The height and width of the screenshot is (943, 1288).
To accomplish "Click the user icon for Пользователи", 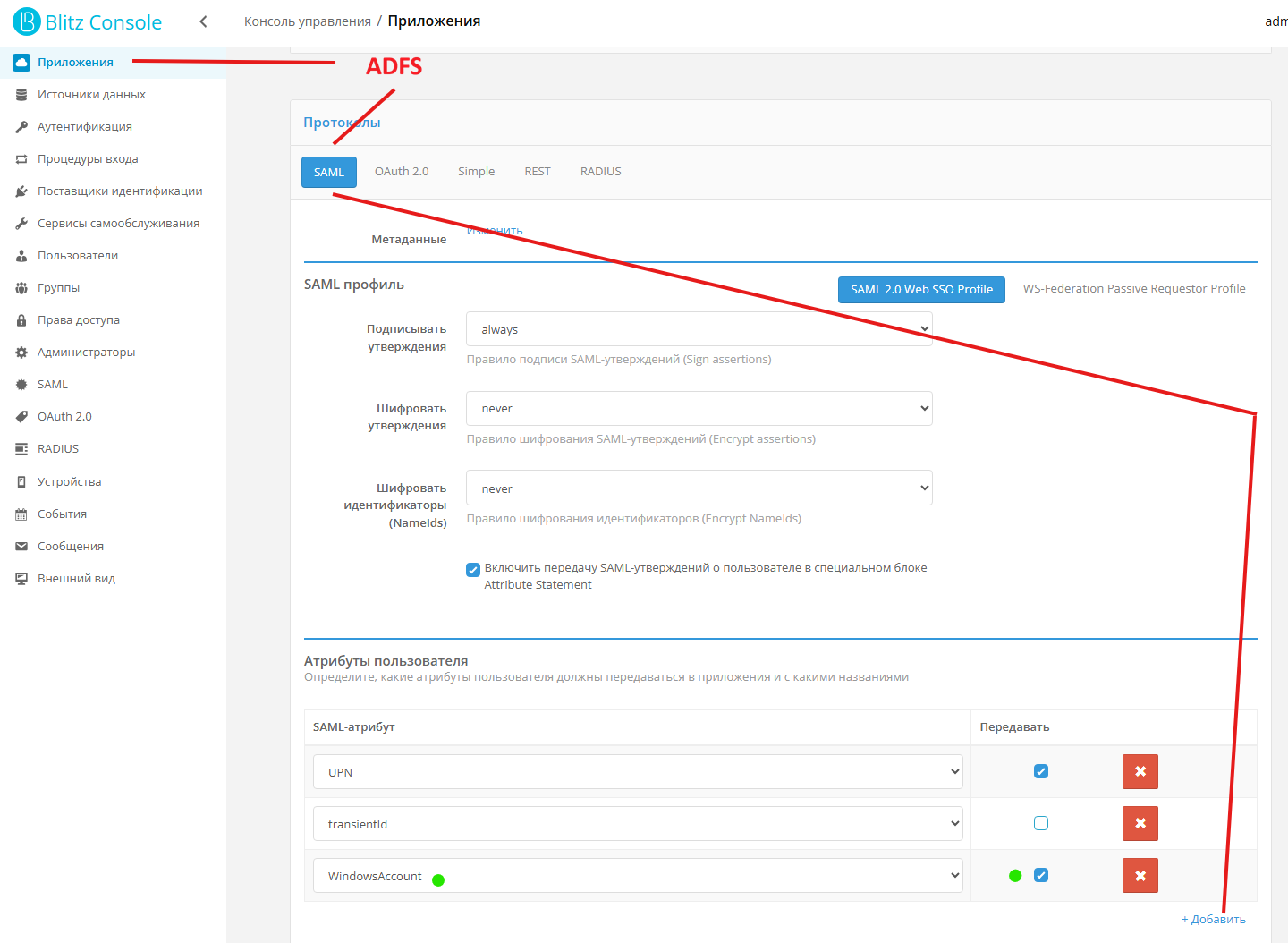I will pos(21,256).
